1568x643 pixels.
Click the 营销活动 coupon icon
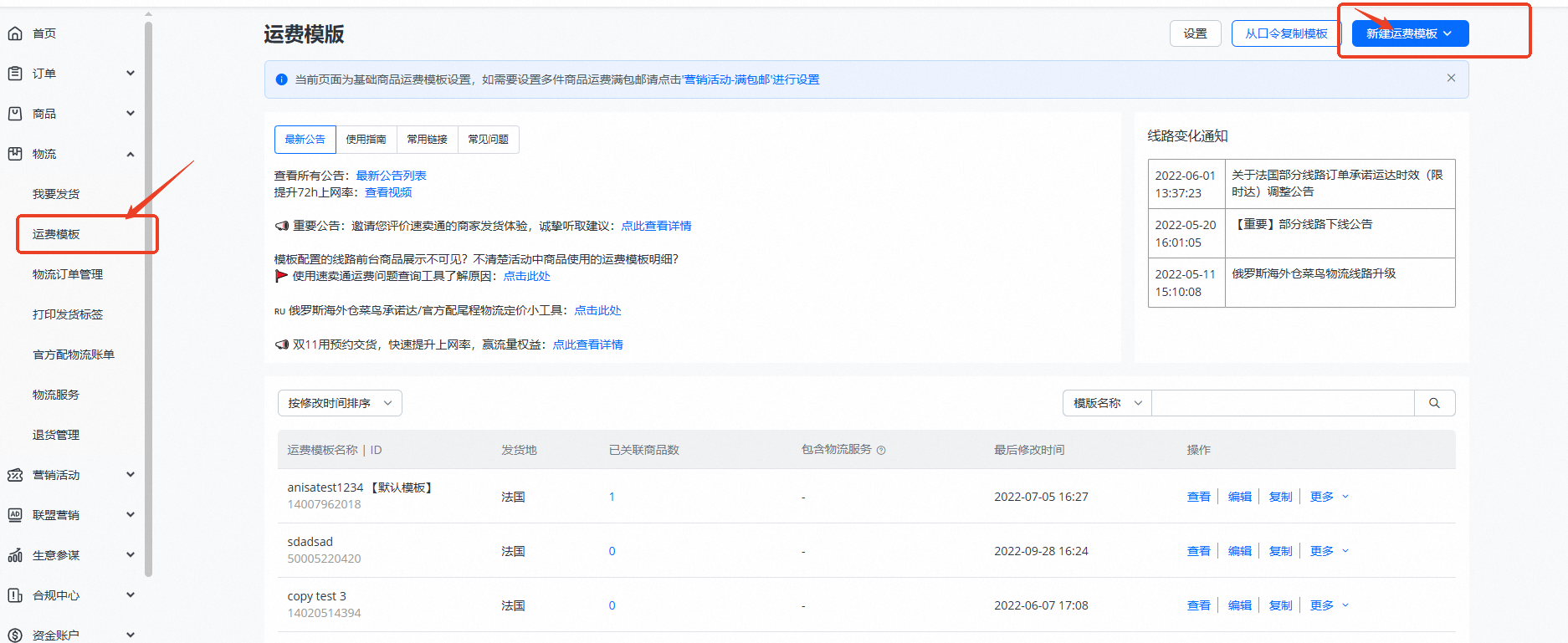(15, 475)
